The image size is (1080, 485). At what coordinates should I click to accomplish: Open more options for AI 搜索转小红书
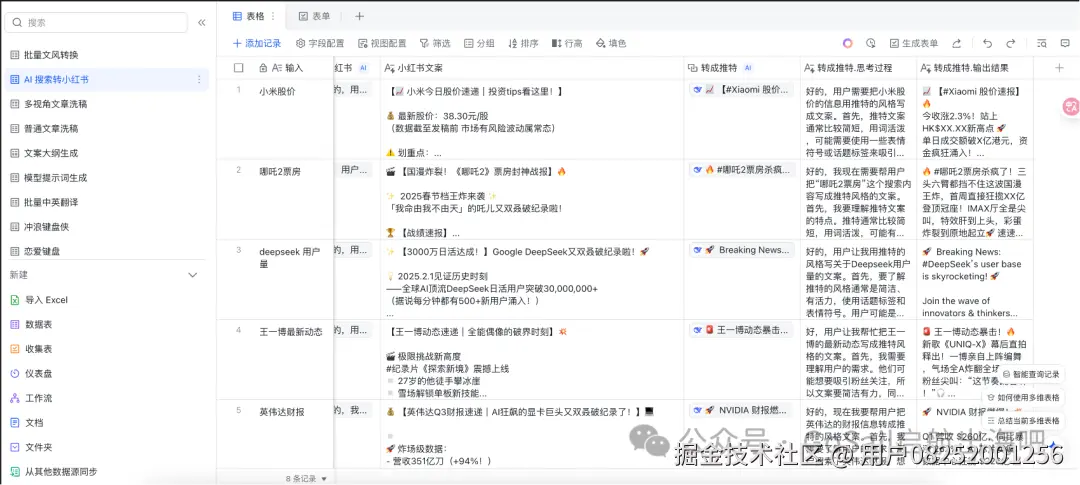tap(199, 79)
